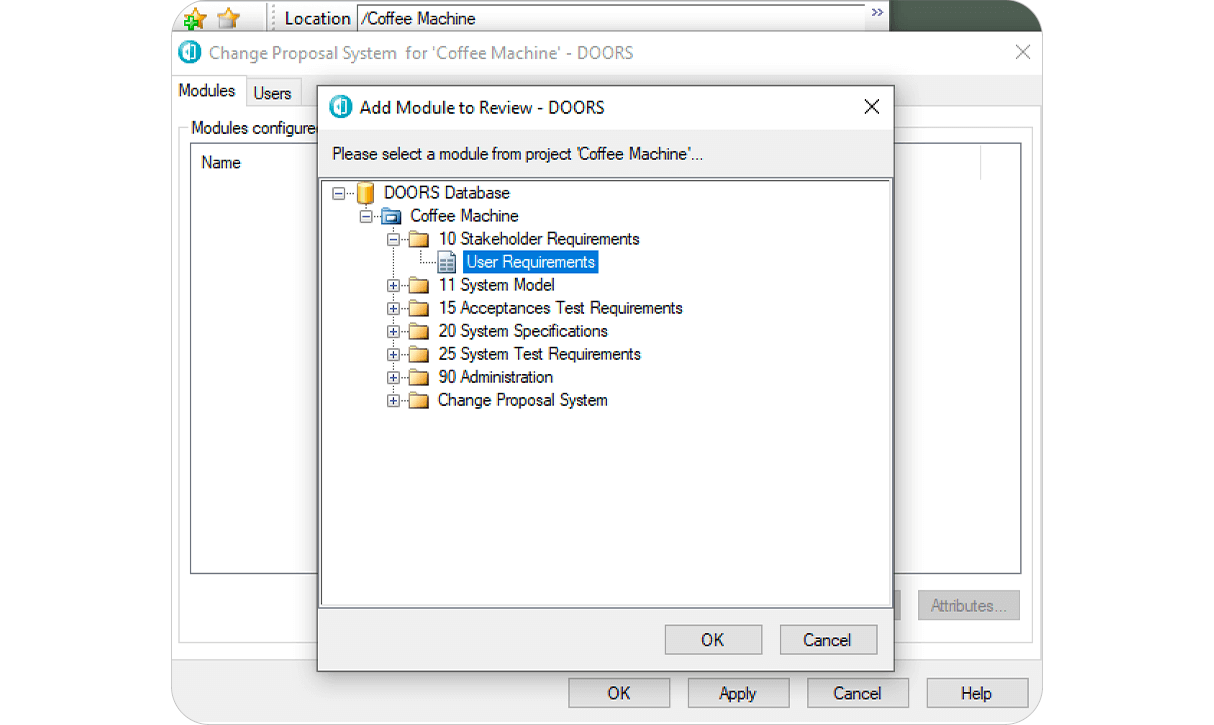This screenshot has height=725, width=1214.
Task: Collapse the Coffee Machine project node
Action: tap(367, 215)
